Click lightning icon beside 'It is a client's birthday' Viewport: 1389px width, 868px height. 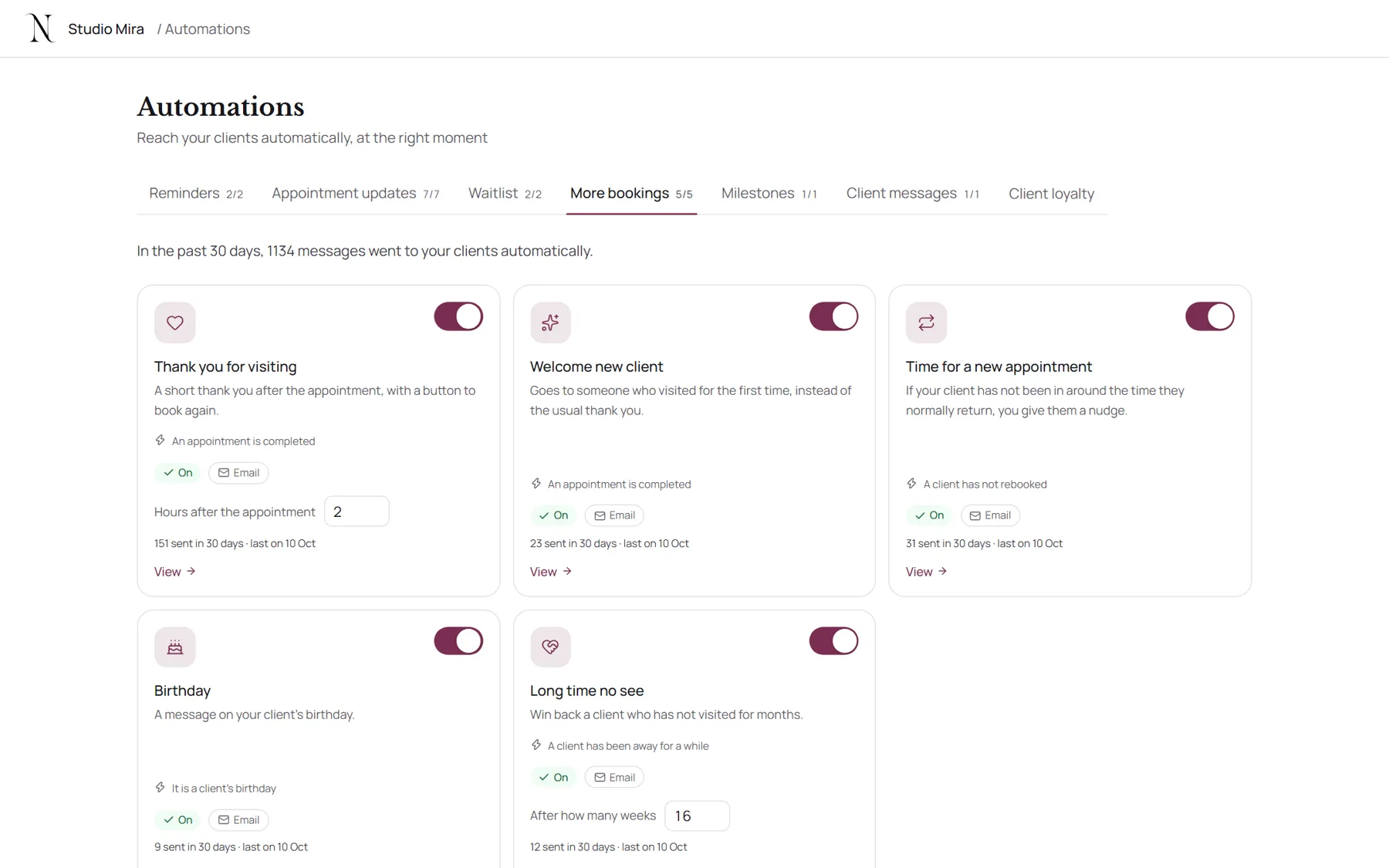[160, 788]
